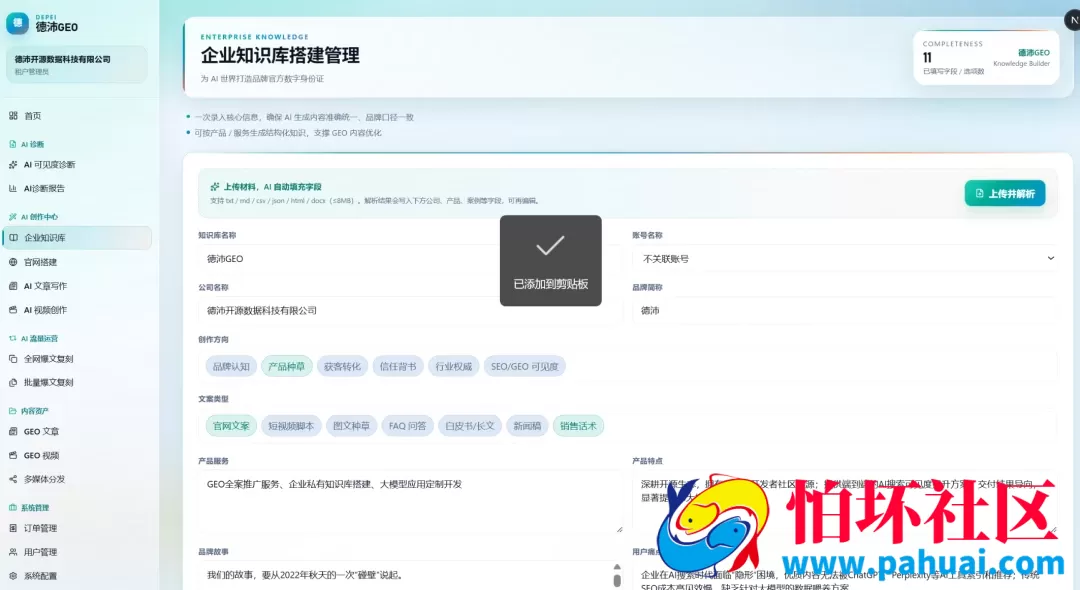
Task: Toggle the 信任背书 direction tag
Action: 398,366
